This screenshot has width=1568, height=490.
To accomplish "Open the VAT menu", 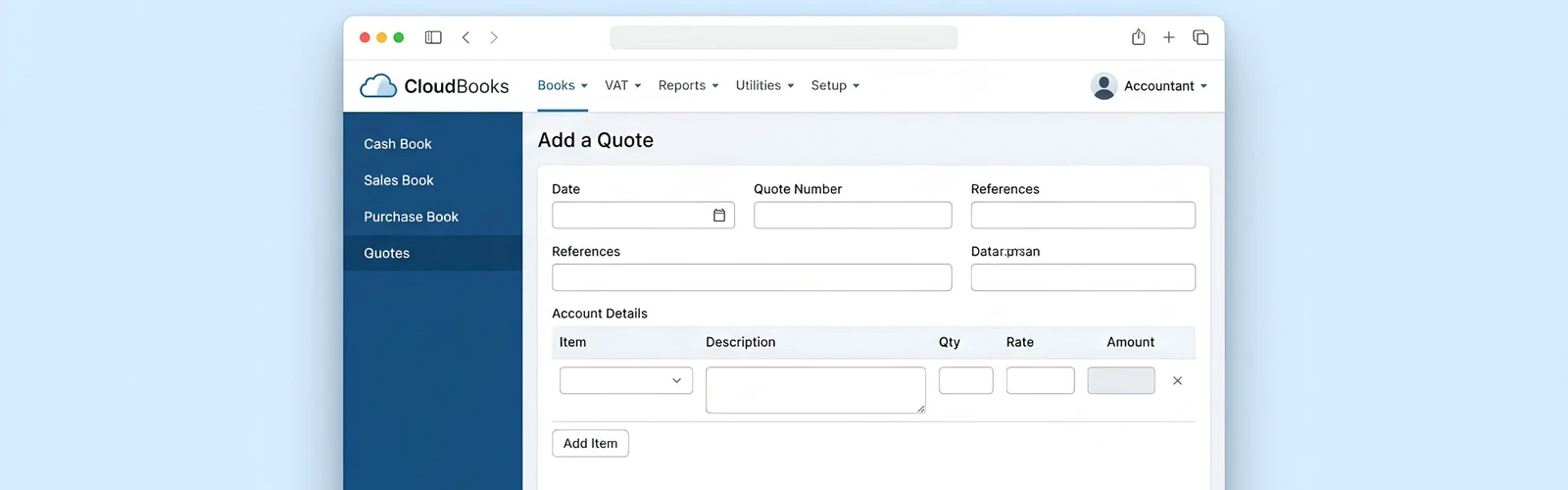I will (x=622, y=85).
